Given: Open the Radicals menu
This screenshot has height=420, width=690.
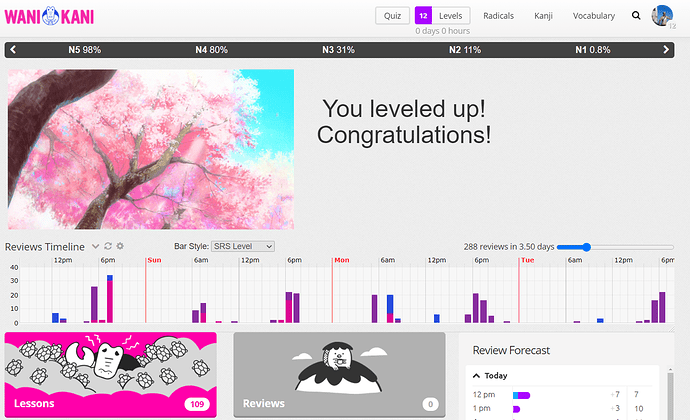Looking at the screenshot, I should coord(498,16).
